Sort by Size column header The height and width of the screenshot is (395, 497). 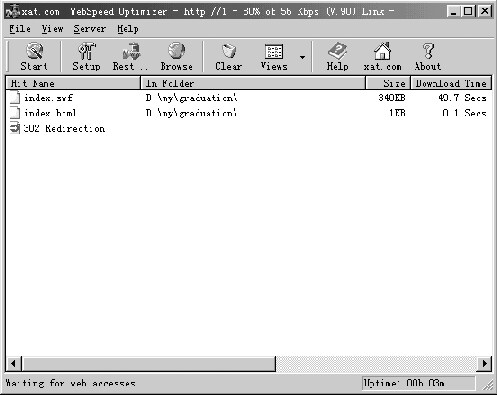click(388, 83)
